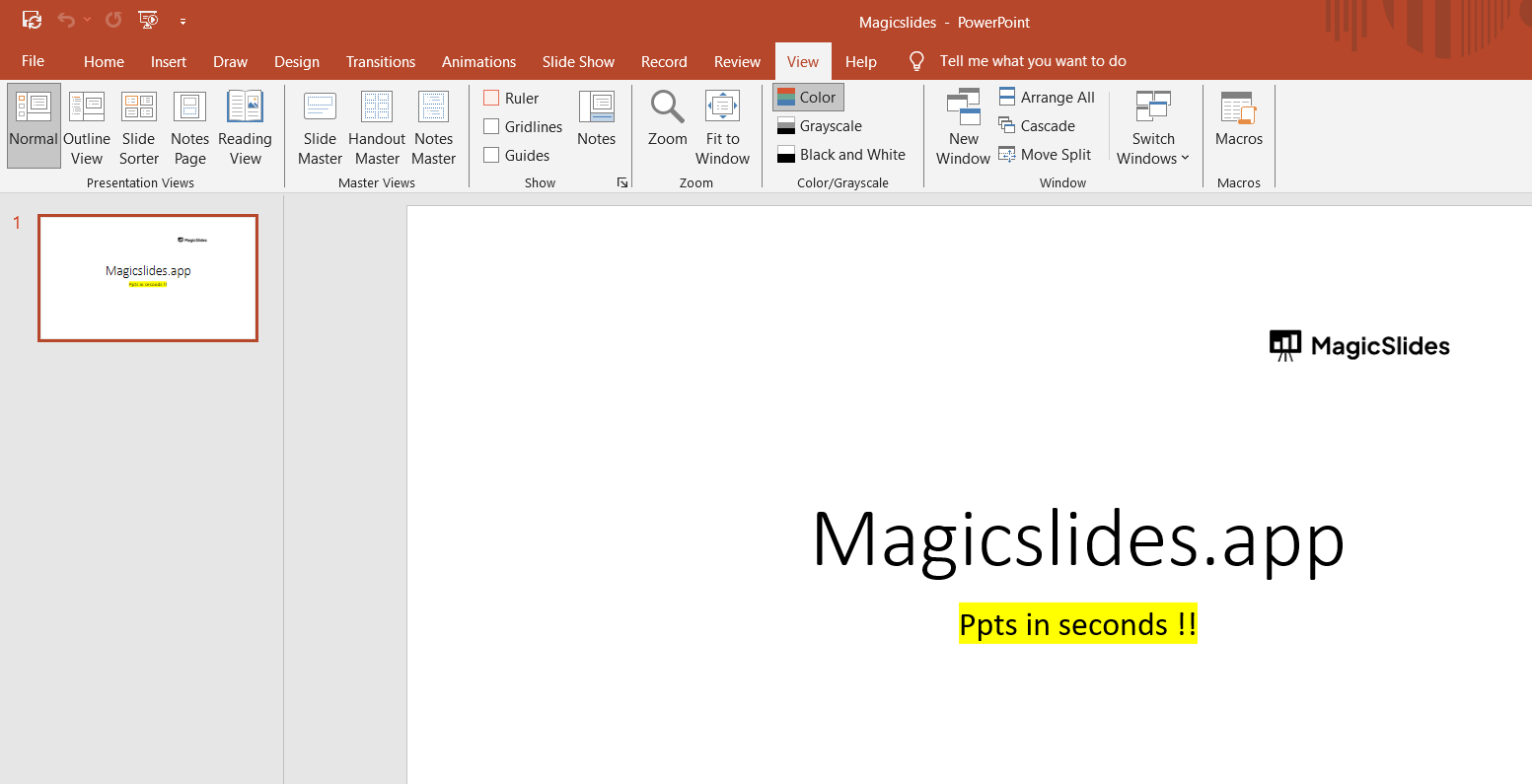Enable the Ruler checkbox
This screenshot has width=1532, height=784.
coord(491,98)
